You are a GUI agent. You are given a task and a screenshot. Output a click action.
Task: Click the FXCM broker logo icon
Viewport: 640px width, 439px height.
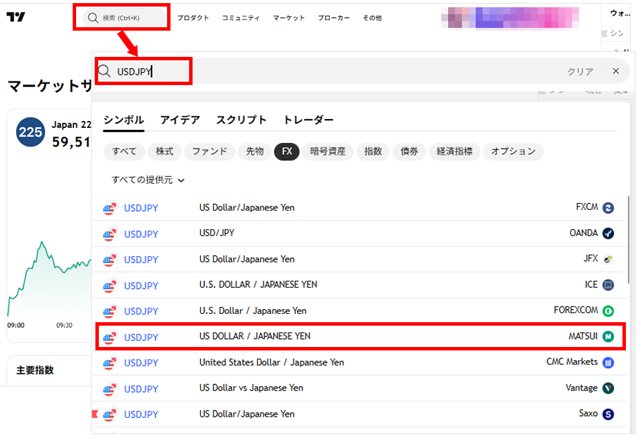click(608, 208)
